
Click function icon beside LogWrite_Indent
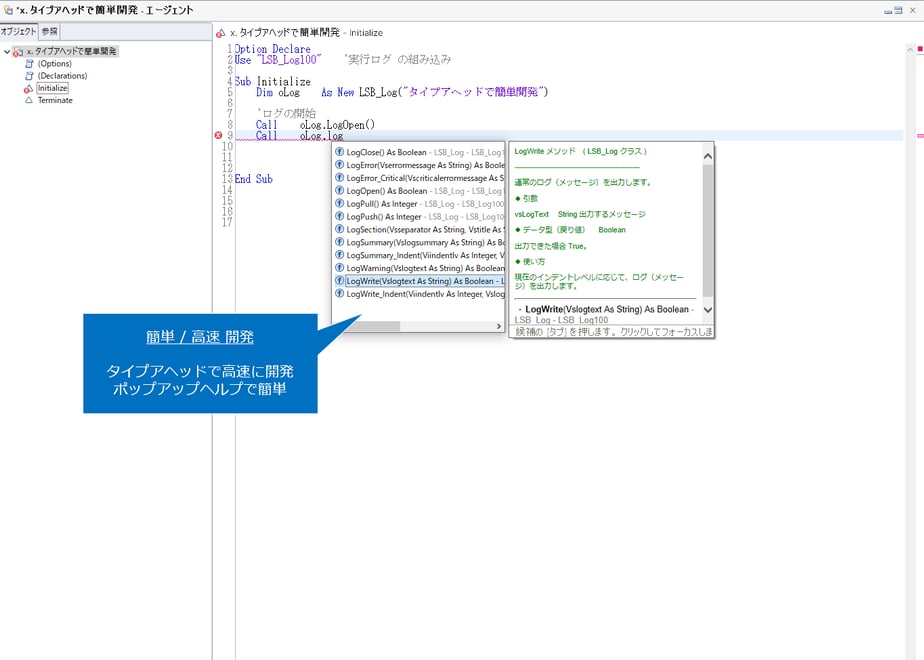click(339, 293)
